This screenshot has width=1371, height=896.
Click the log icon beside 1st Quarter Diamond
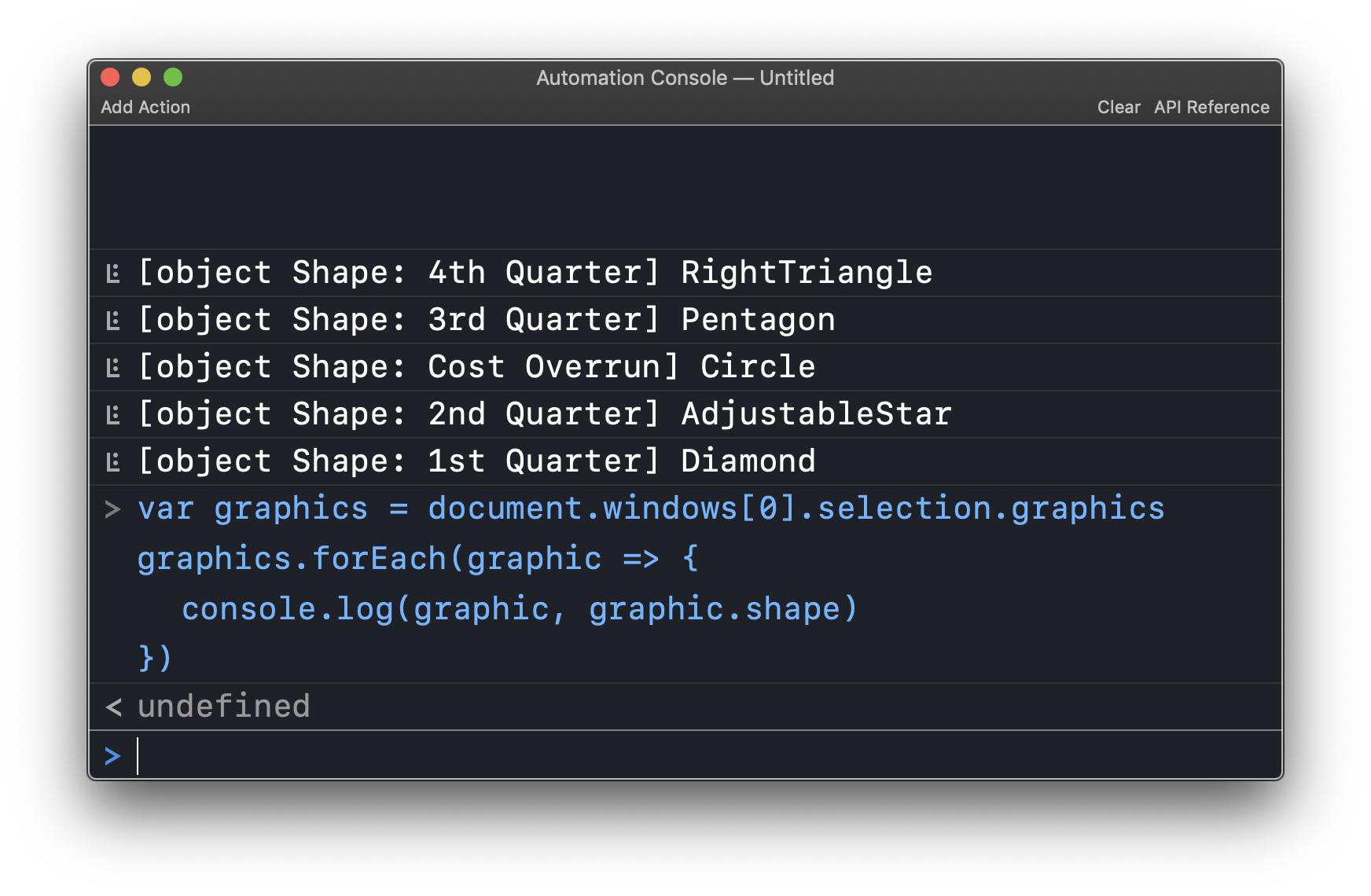point(113,462)
